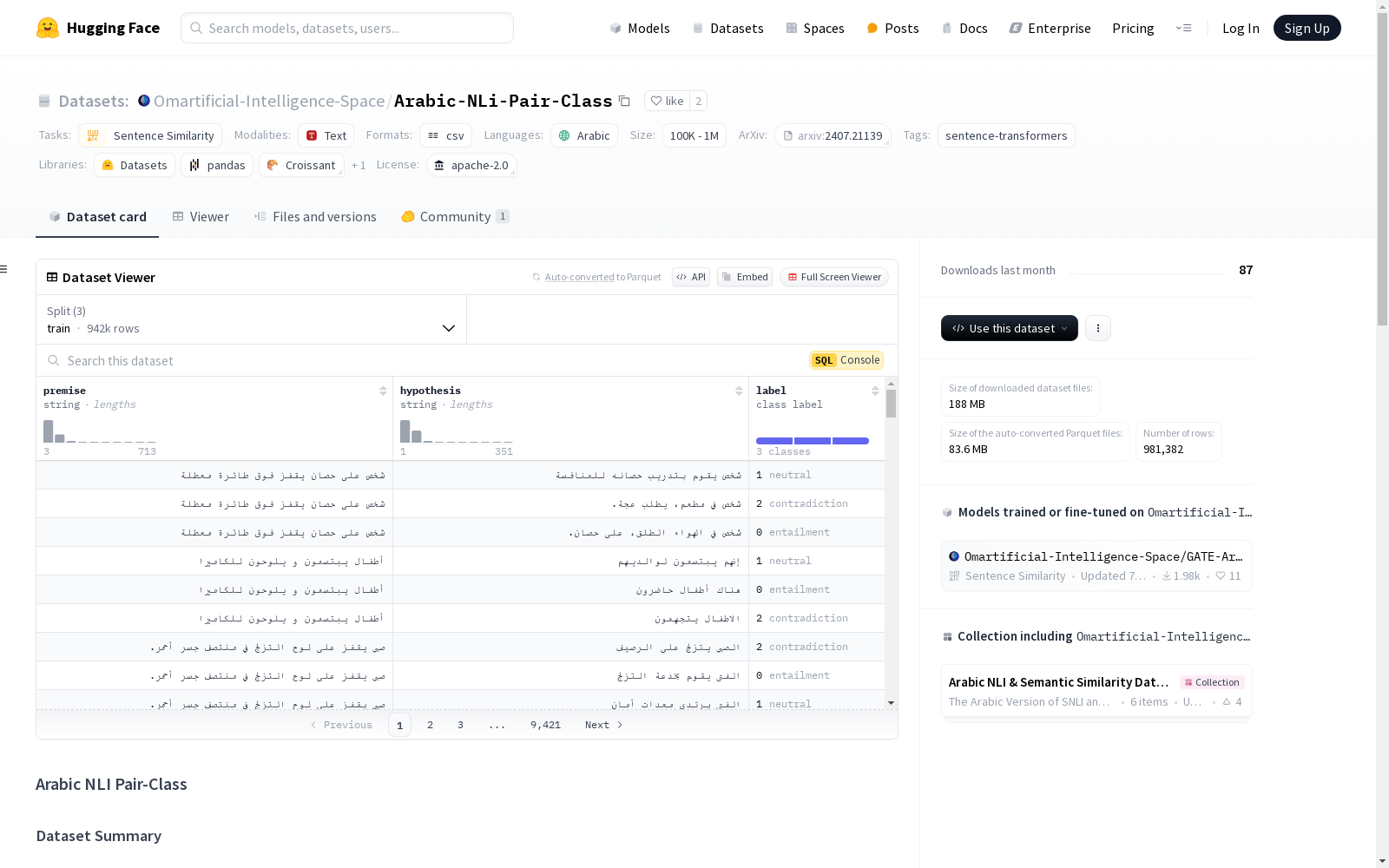Switch to the Viewer tab
Viewport: 1389px width, 868px height.
pos(201,217)
